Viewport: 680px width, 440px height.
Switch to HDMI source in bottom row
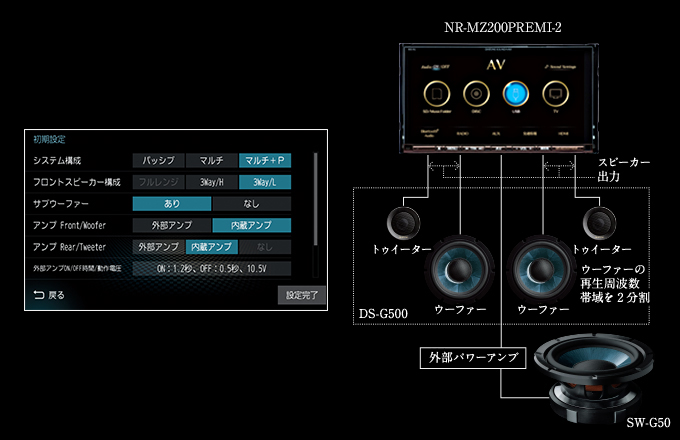click(562, 131)
